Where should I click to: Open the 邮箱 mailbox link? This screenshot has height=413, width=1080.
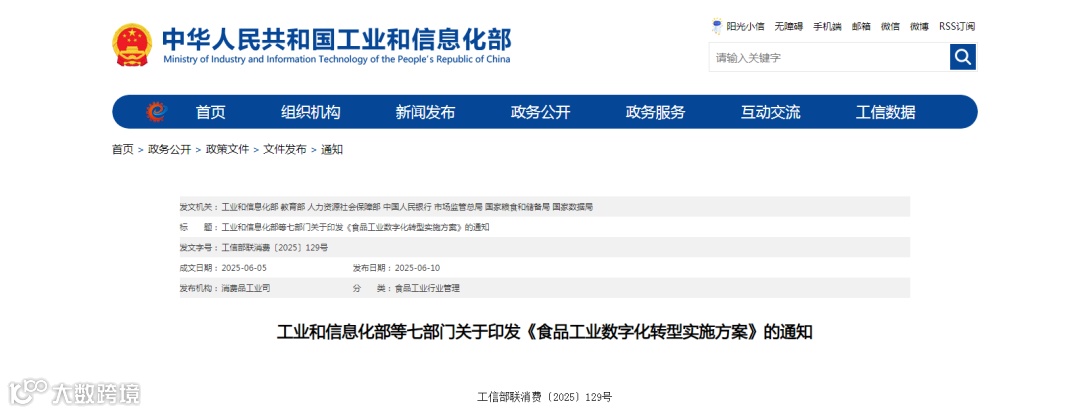click(861, 27)
